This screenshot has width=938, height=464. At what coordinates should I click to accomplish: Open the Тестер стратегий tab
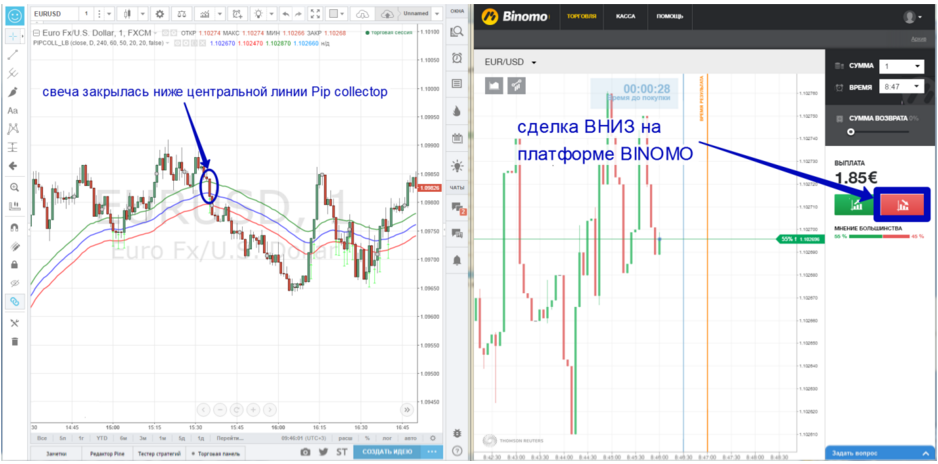point(159,454)
